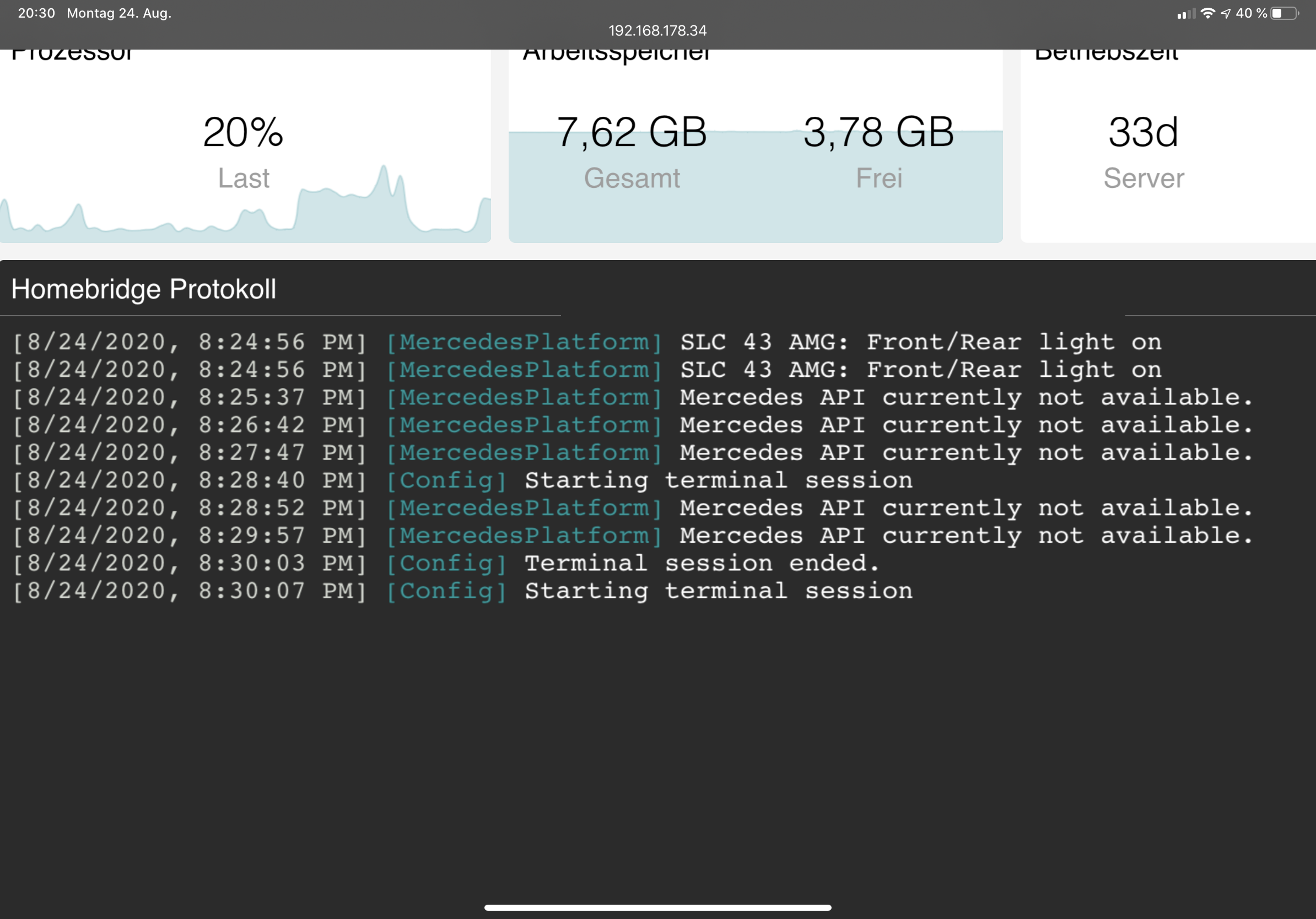Screen dimensions: 1316x919
Task: Click the 7,62 GB Gesamt memory value
Action: click(632, 133)
